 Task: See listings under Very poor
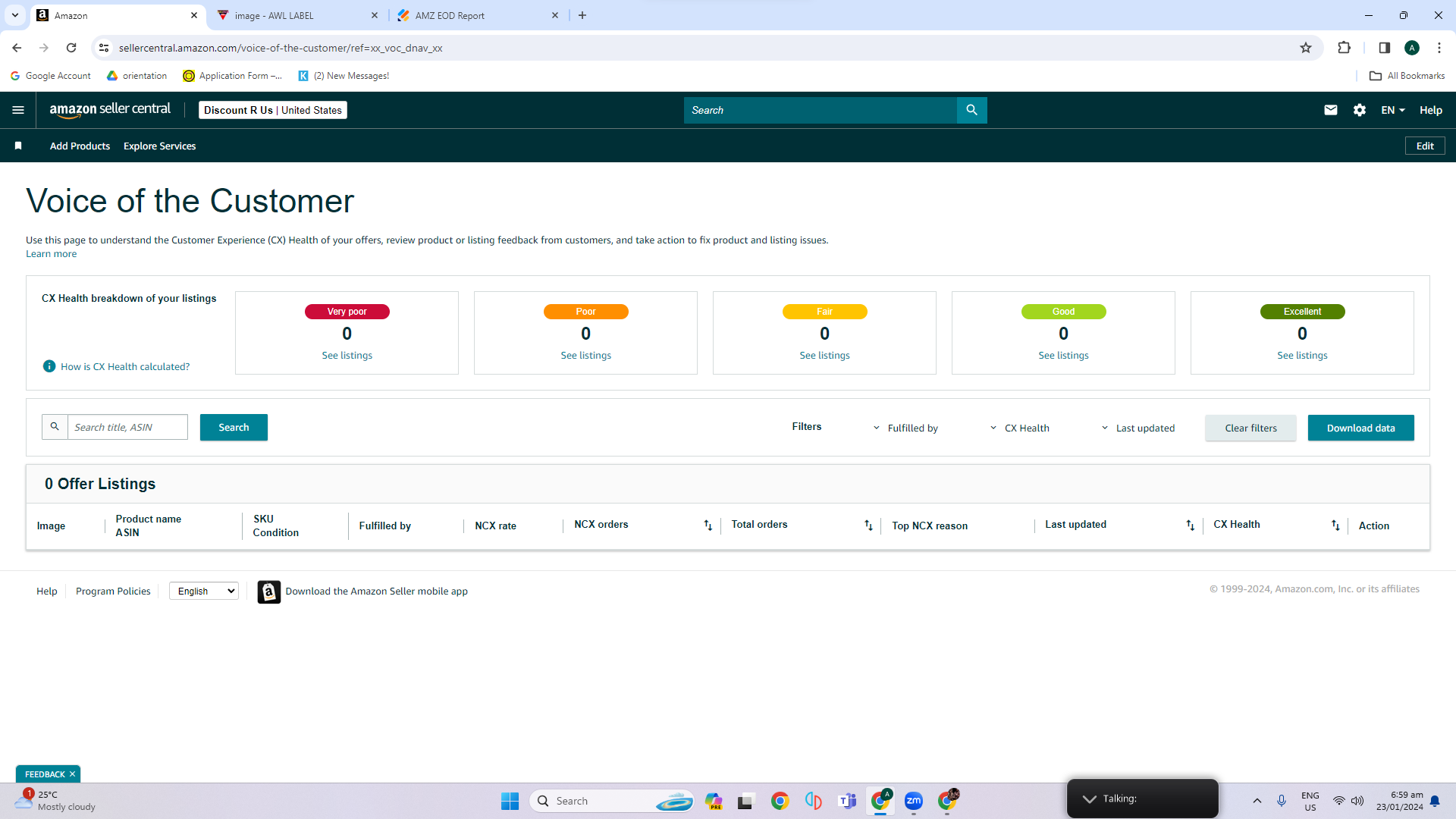347,356
